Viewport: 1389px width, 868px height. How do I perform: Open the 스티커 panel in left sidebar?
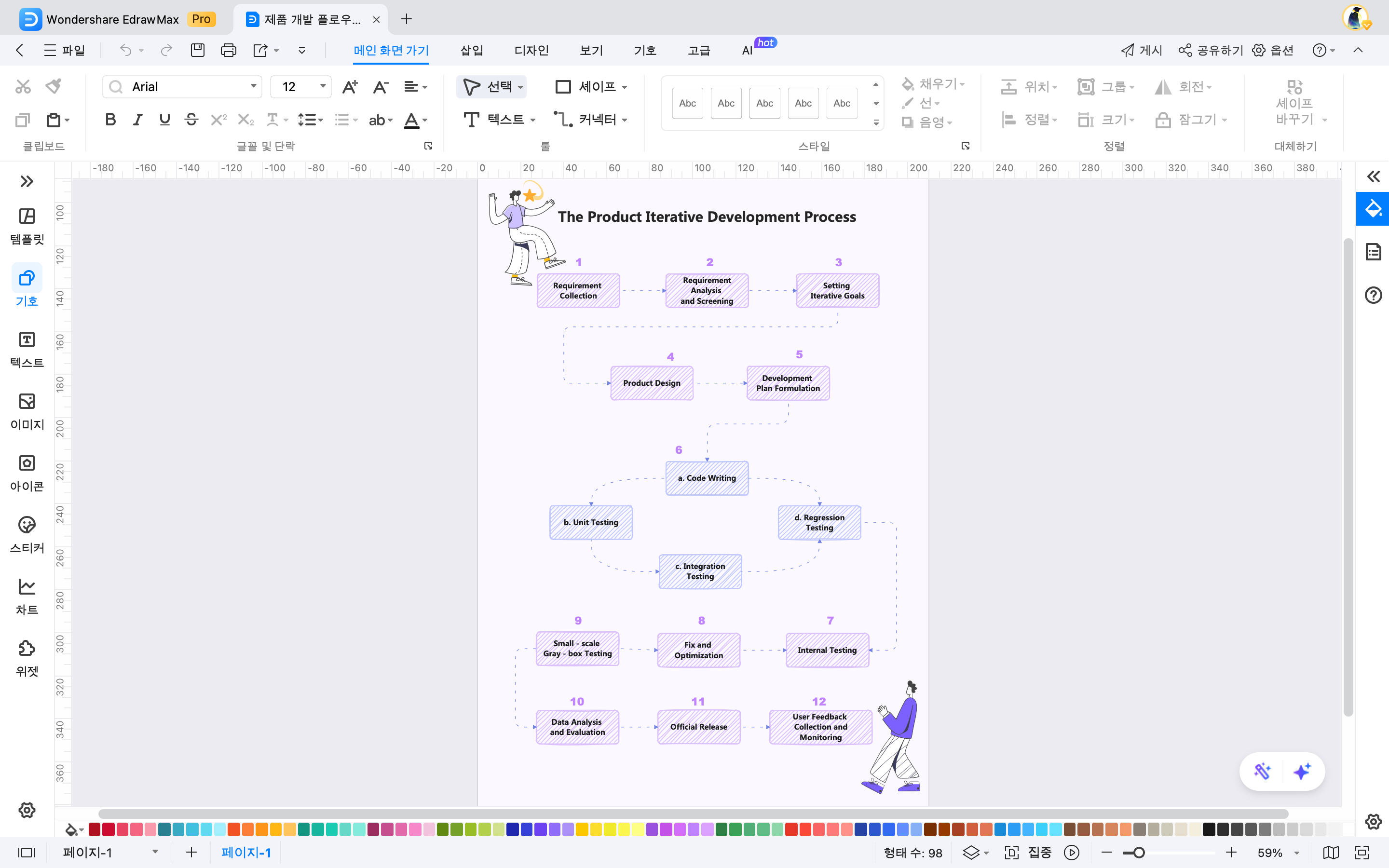pyautogui.click(x=27, y=534)
